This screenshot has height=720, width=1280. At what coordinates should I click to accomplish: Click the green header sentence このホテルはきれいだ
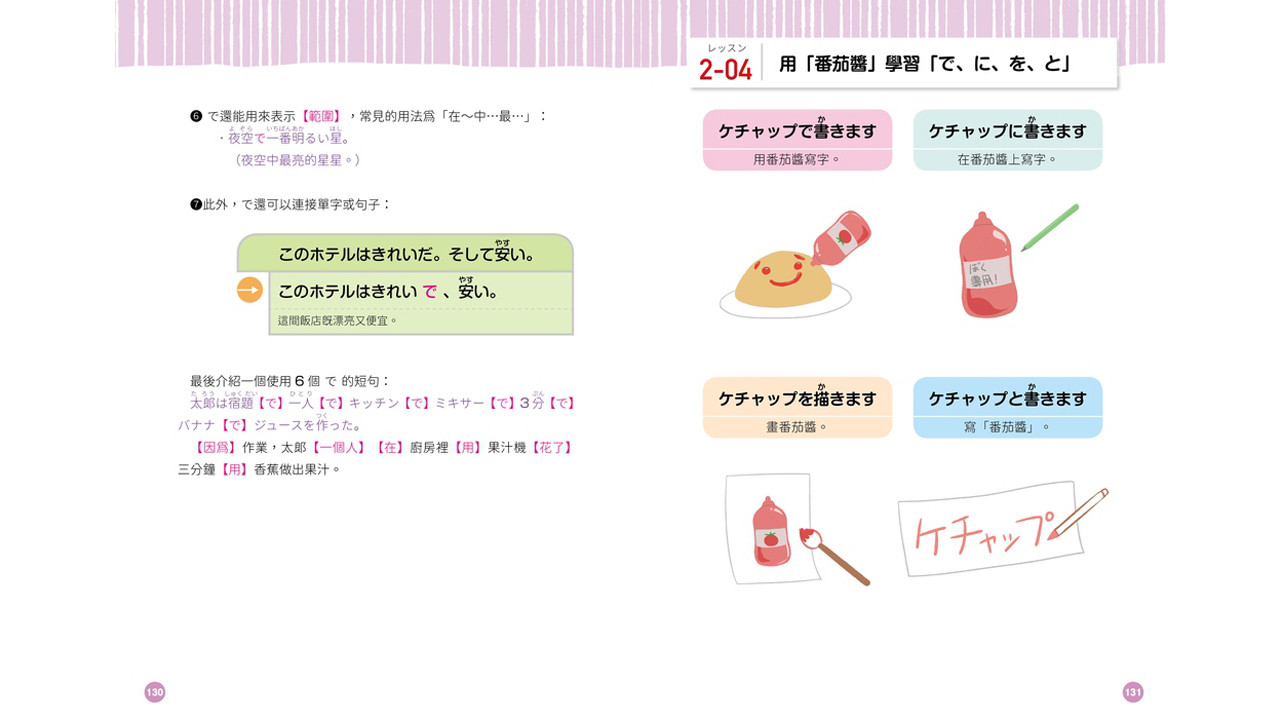[x=405, y=253]
